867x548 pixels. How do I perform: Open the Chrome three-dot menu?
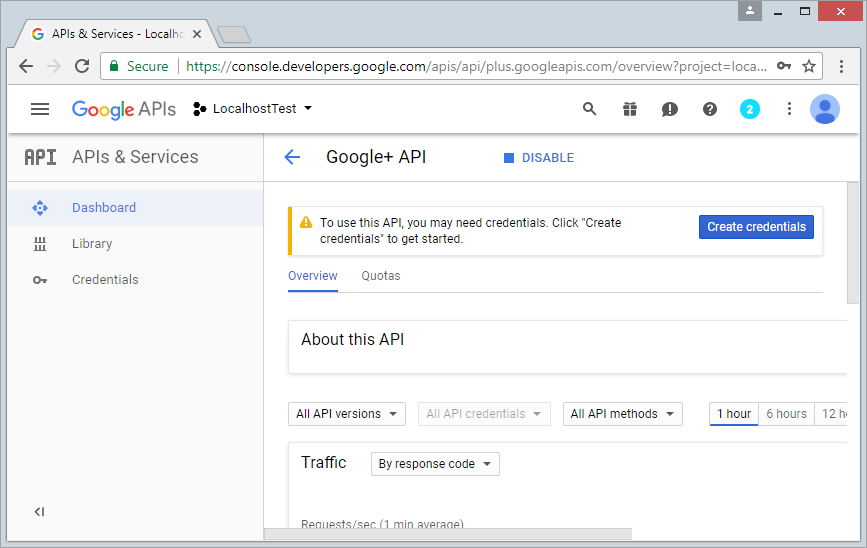click(841, 66)
